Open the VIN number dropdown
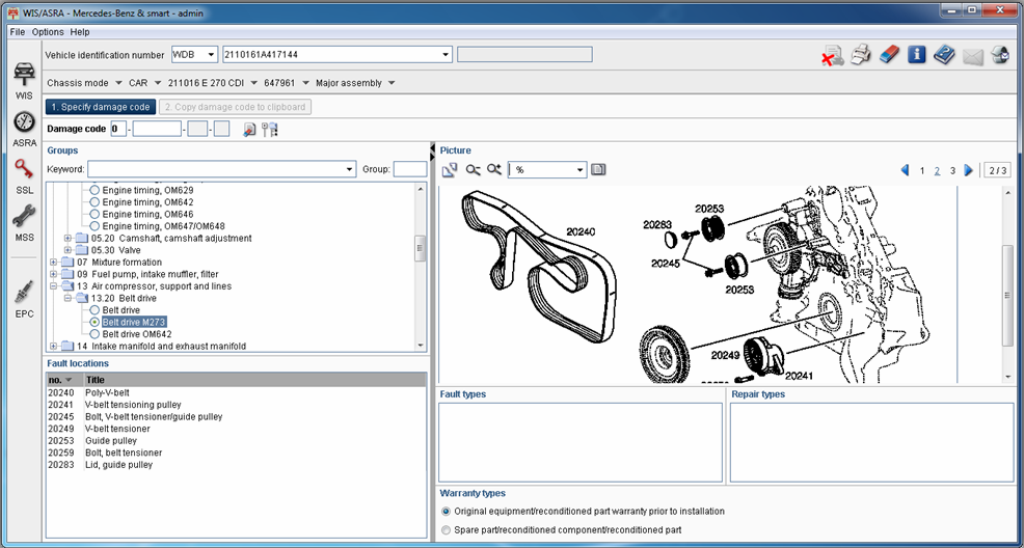The width and height of the screenshot is (1024, 548). [x=446, y=55]
